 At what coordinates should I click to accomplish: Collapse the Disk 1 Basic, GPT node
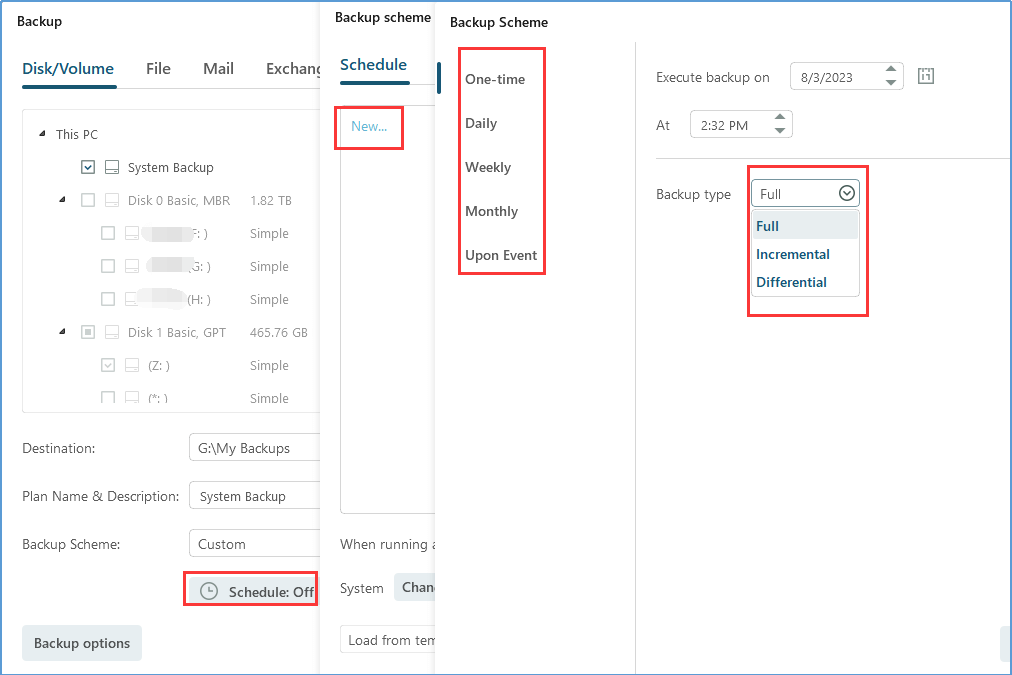tap(62, 332)
